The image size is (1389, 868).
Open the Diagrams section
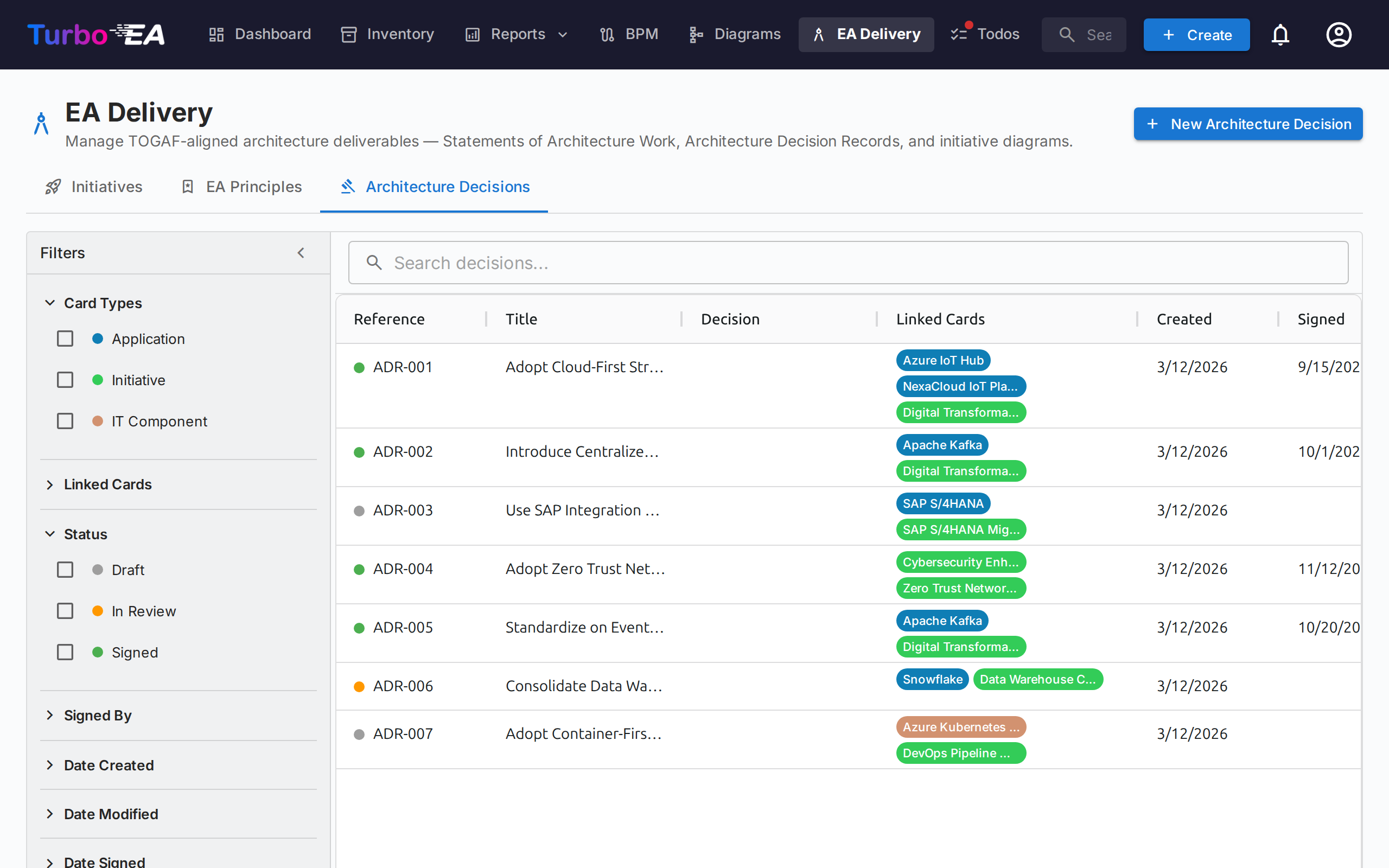pos(735,34)
